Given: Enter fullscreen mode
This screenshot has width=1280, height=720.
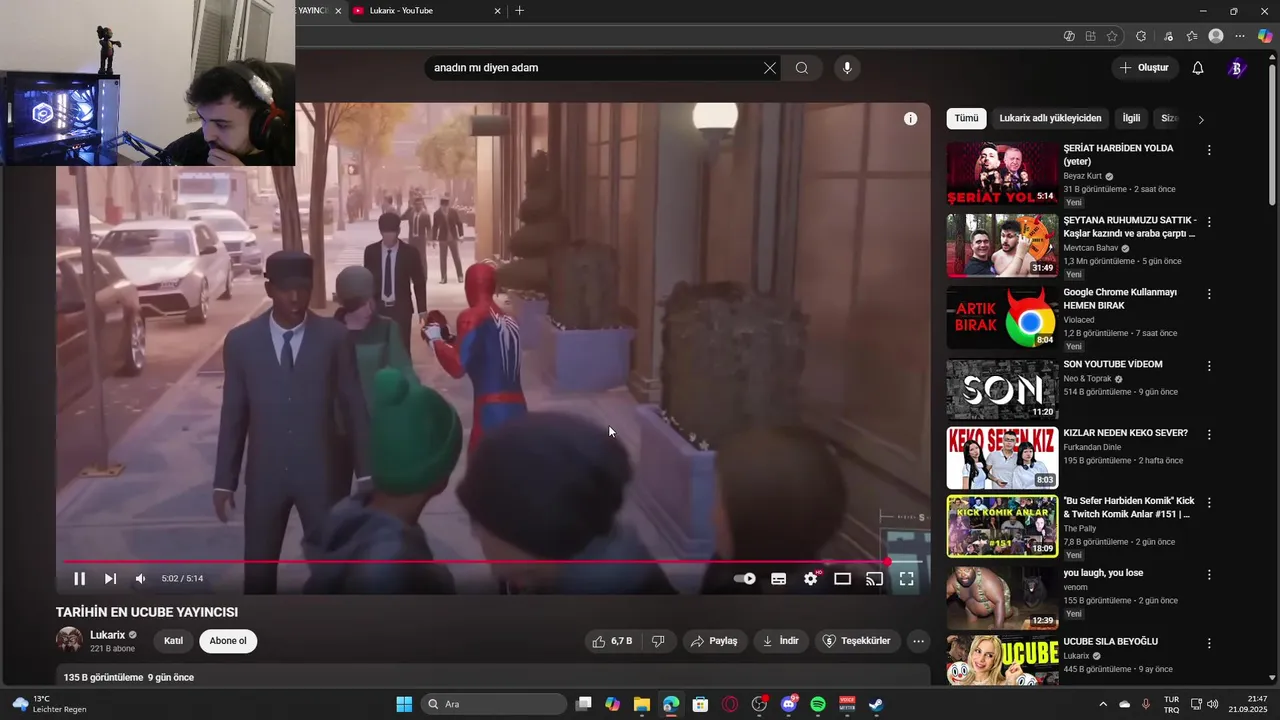Looking at the screenshot, I should 906,579.
